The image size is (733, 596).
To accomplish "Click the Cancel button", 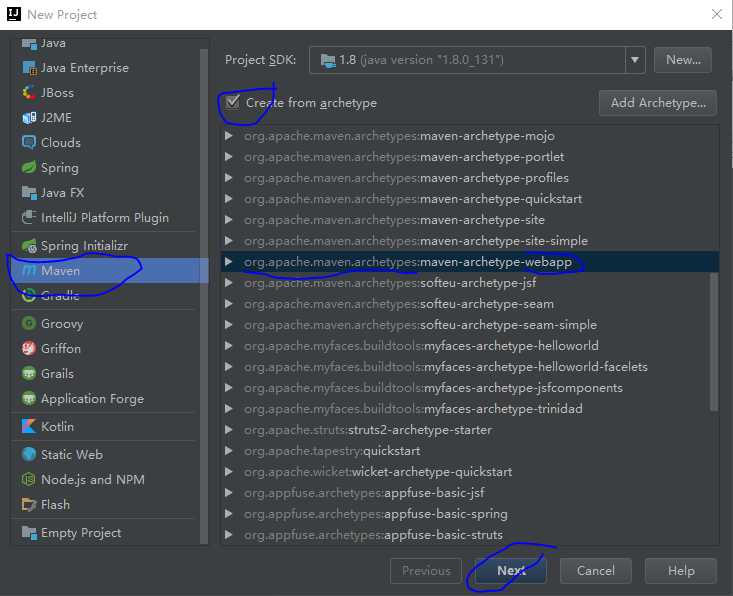I will 596,571.
